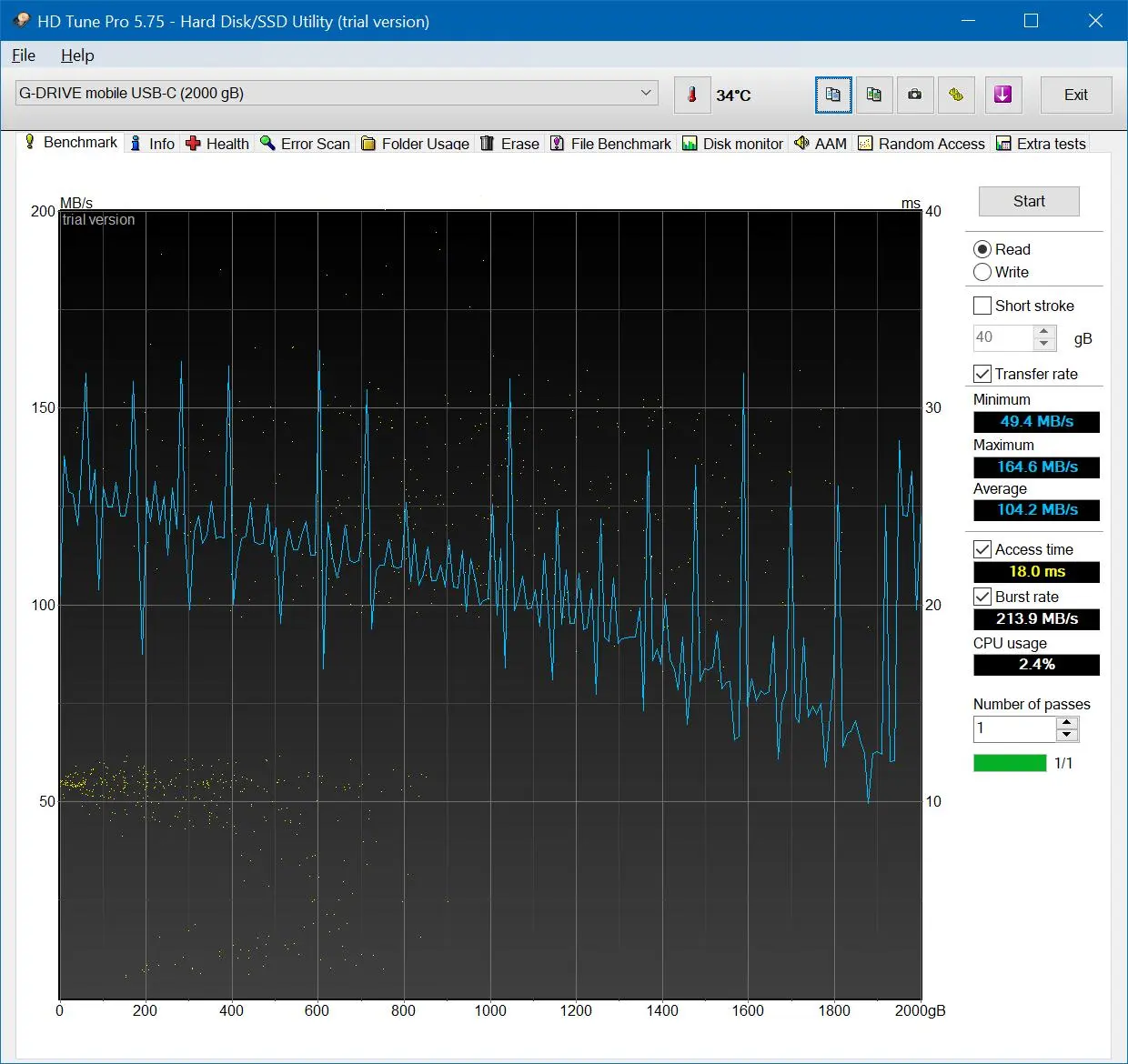
Task: Click the Minimum value 49.4 MB/s
Action: click(1036, 422)
